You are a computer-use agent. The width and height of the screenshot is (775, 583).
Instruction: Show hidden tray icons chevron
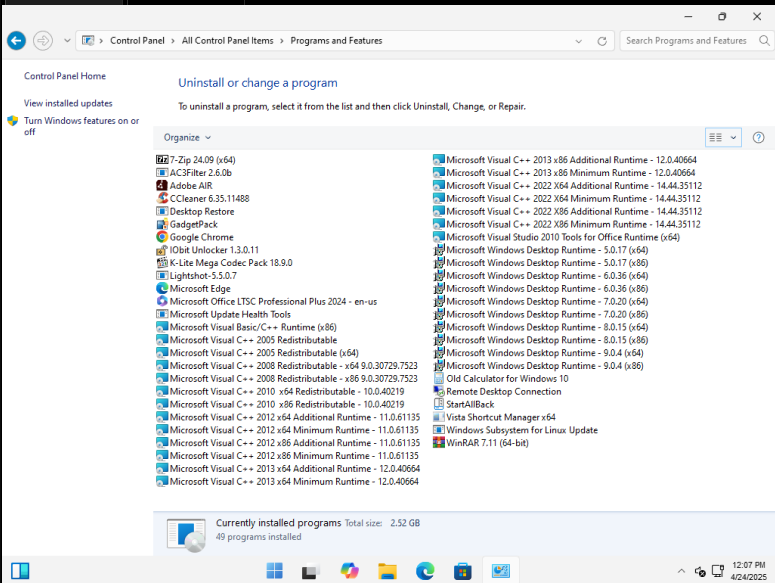(x=681, y=571)
